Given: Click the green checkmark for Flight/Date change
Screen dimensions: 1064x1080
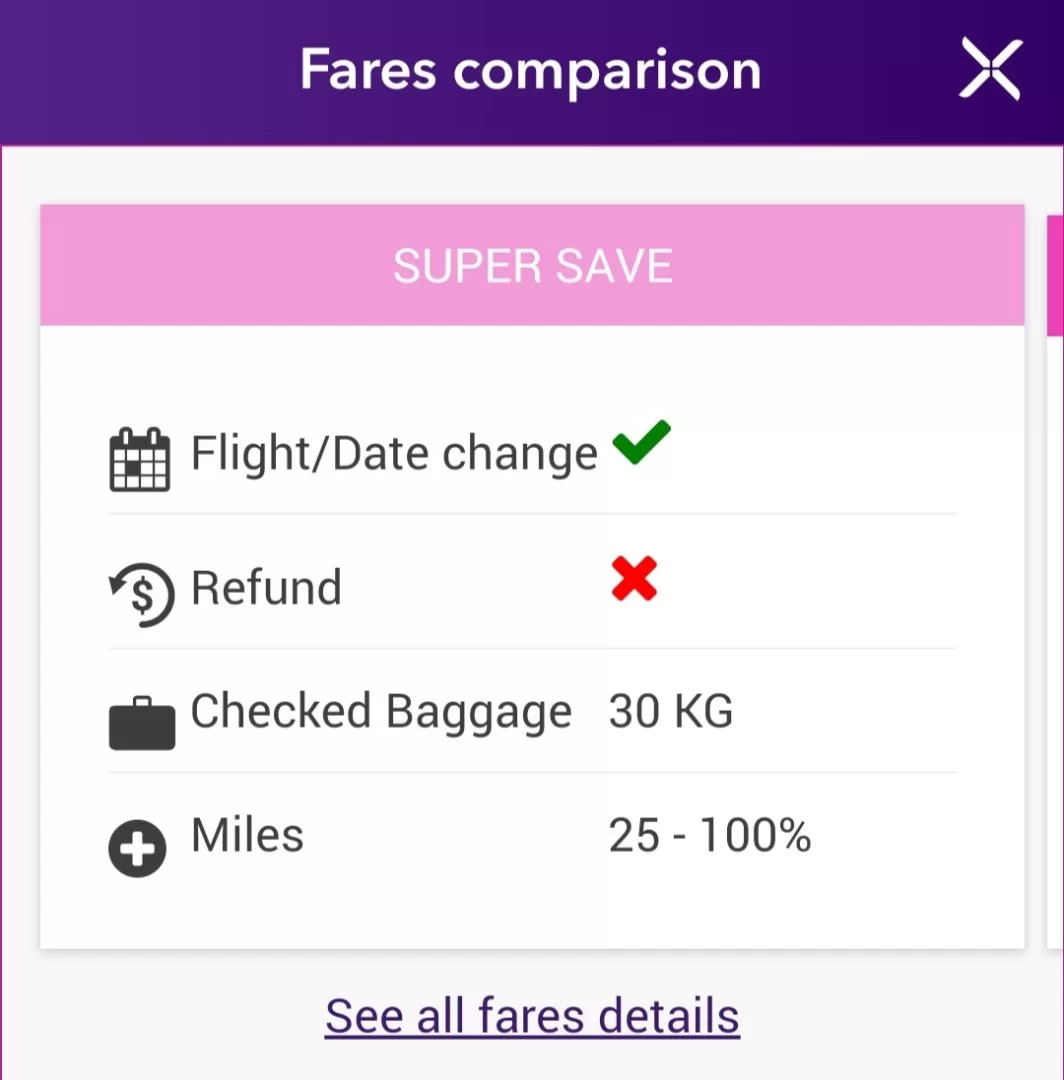Looking at the screenshot, I should click(x=641, y=443).
